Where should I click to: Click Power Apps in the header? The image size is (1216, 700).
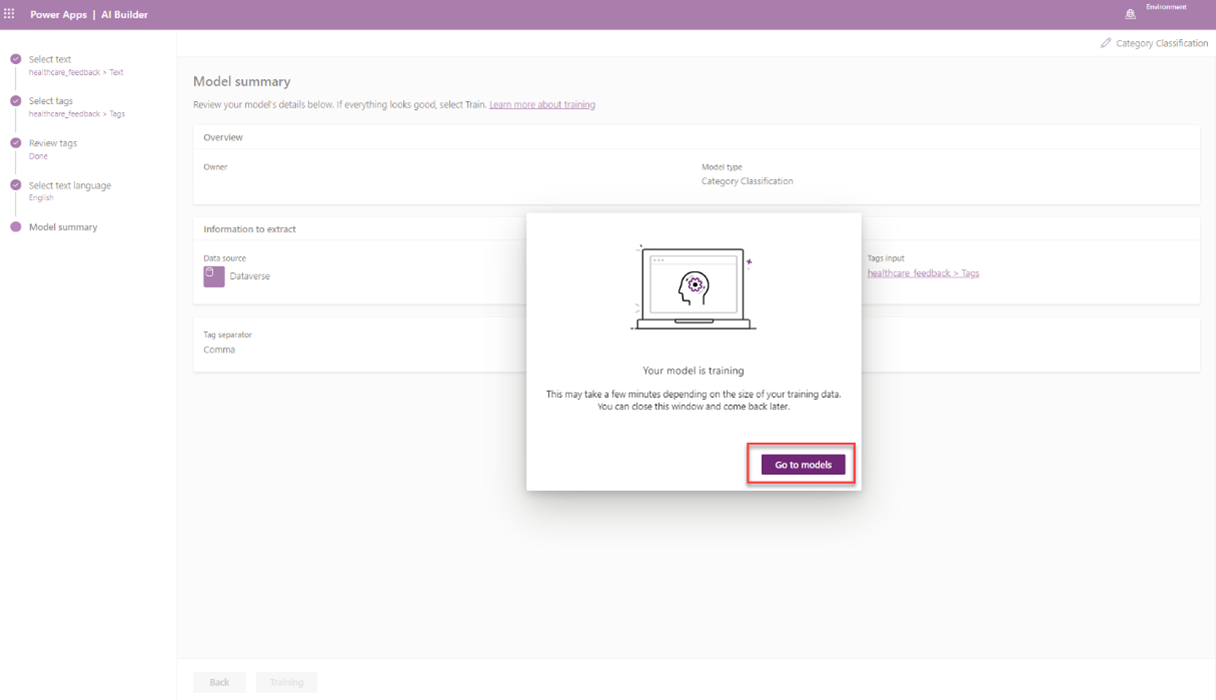pos(59,14)
